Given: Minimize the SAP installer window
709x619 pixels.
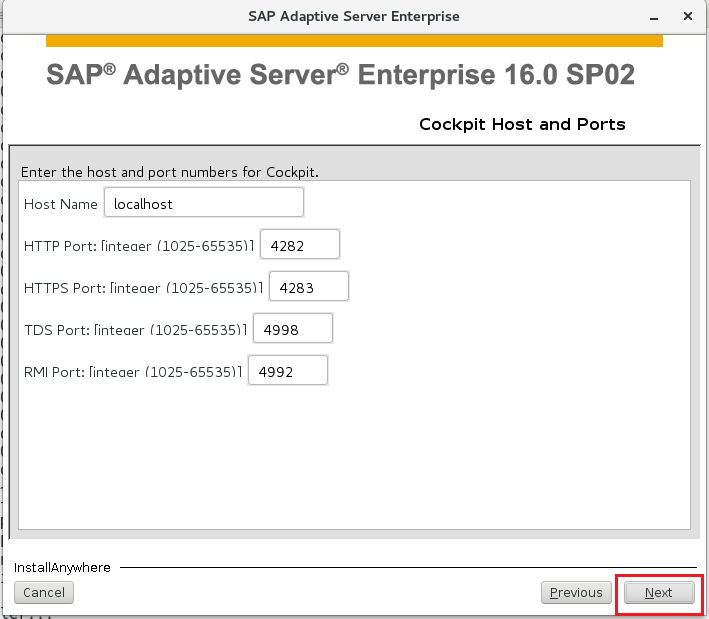Looking at the screenshot, I should 654,18.
